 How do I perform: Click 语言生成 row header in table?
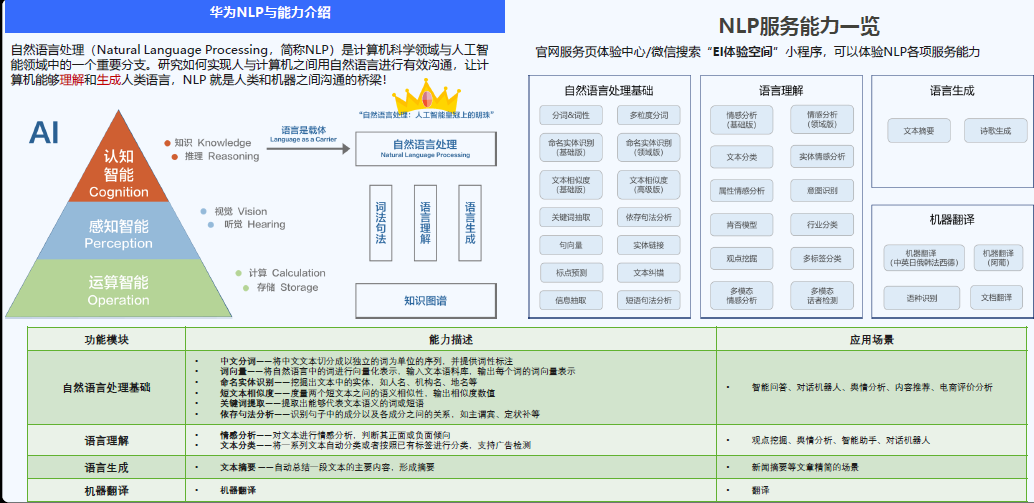point(106,467)
